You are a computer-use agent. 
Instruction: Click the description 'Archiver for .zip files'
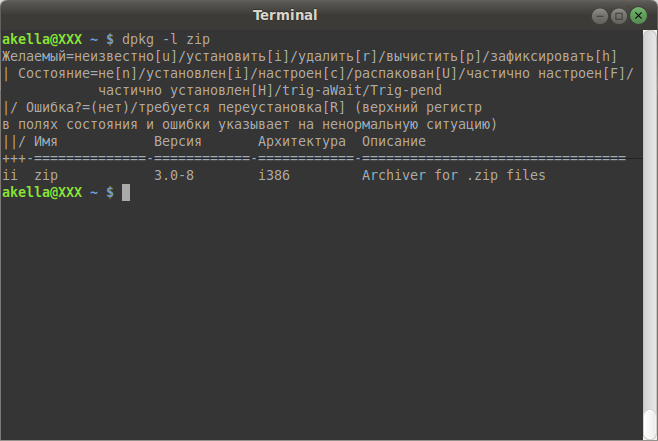(454, 175)
